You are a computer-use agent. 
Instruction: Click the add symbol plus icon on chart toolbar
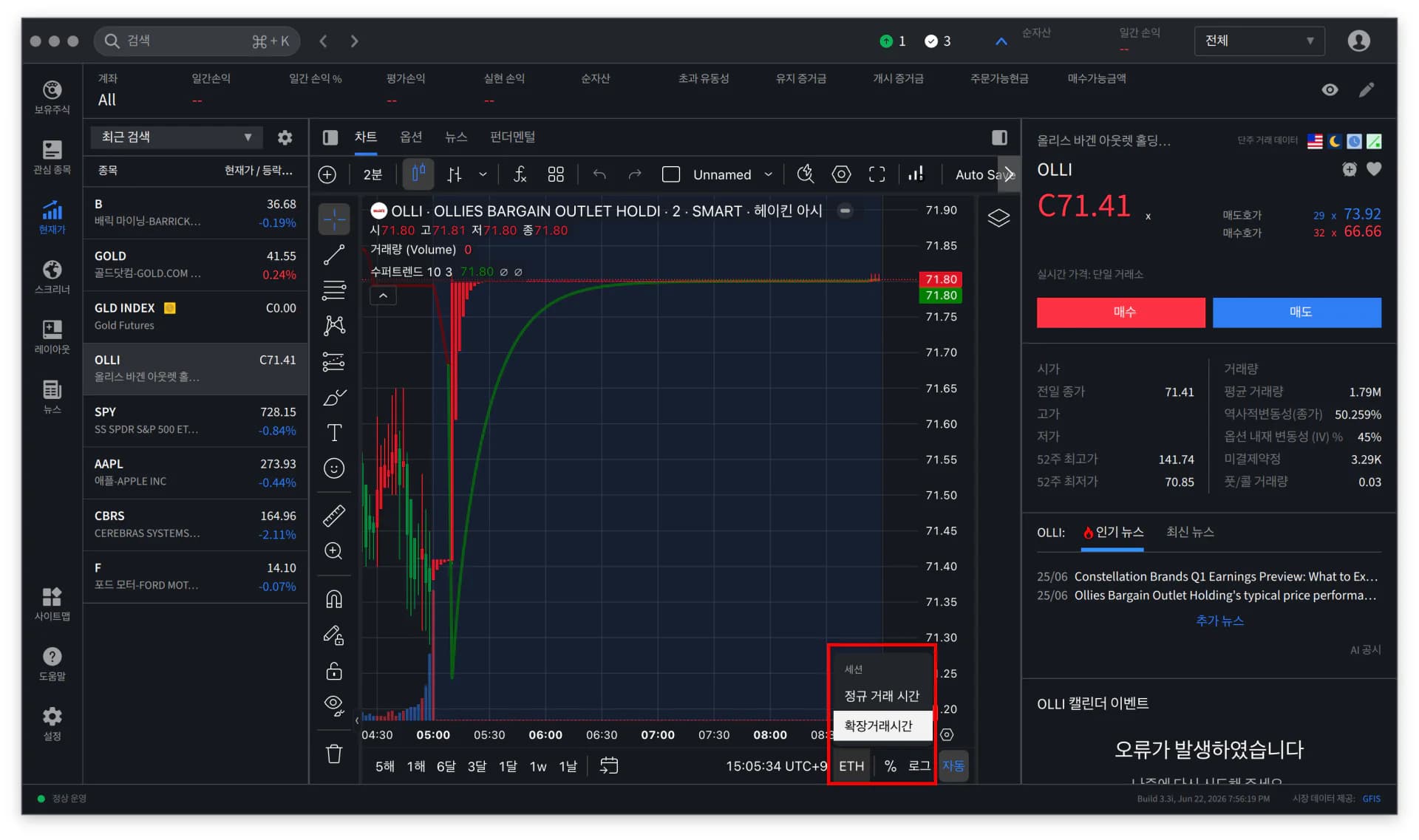click(327, 174)
